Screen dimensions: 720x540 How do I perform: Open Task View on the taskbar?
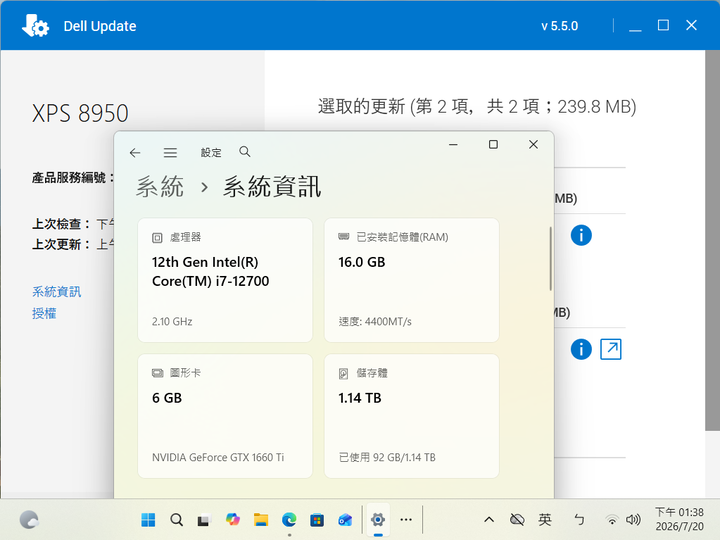click(204, 520)
